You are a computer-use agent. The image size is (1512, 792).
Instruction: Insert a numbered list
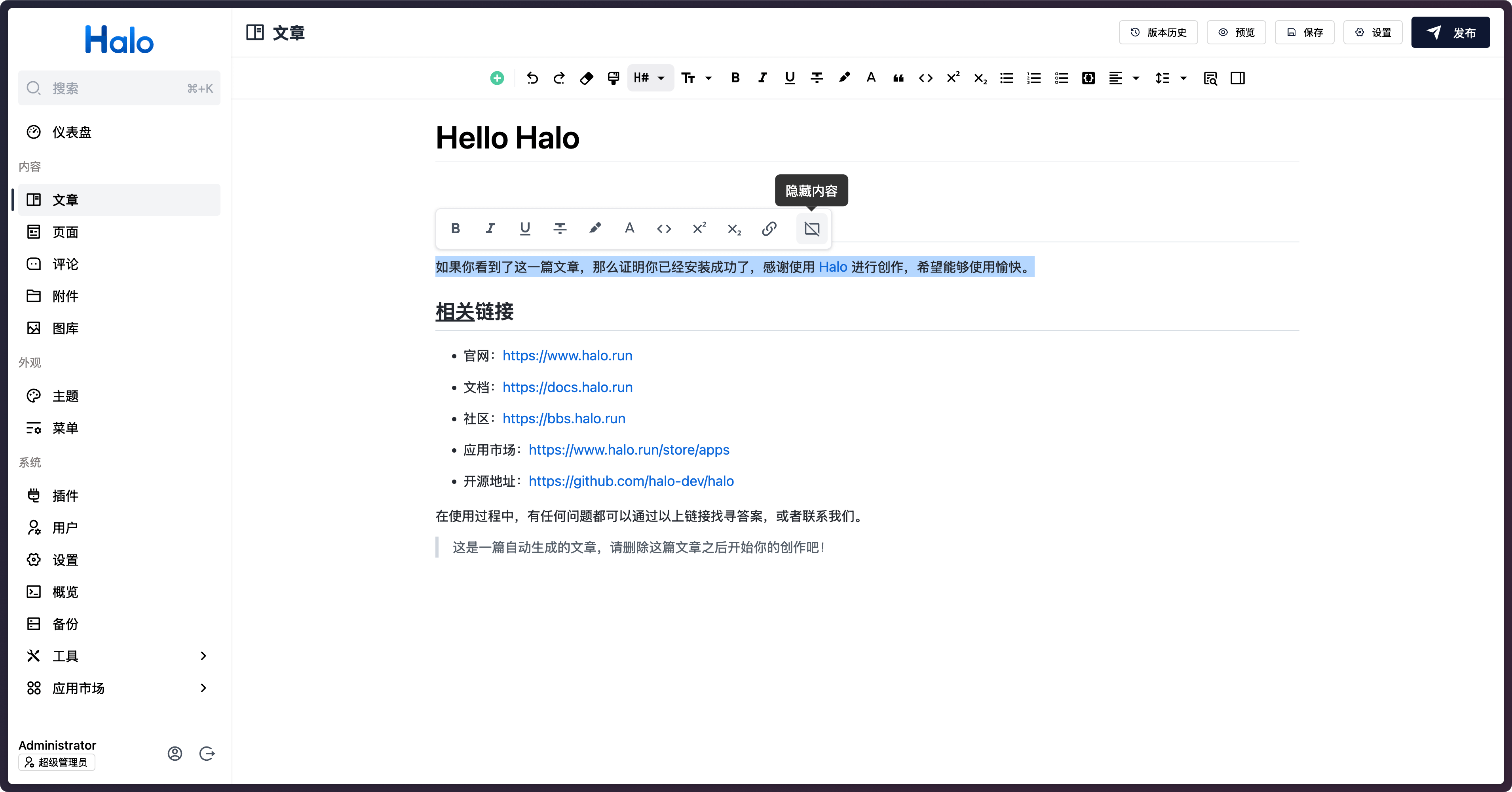point(1033,78)
